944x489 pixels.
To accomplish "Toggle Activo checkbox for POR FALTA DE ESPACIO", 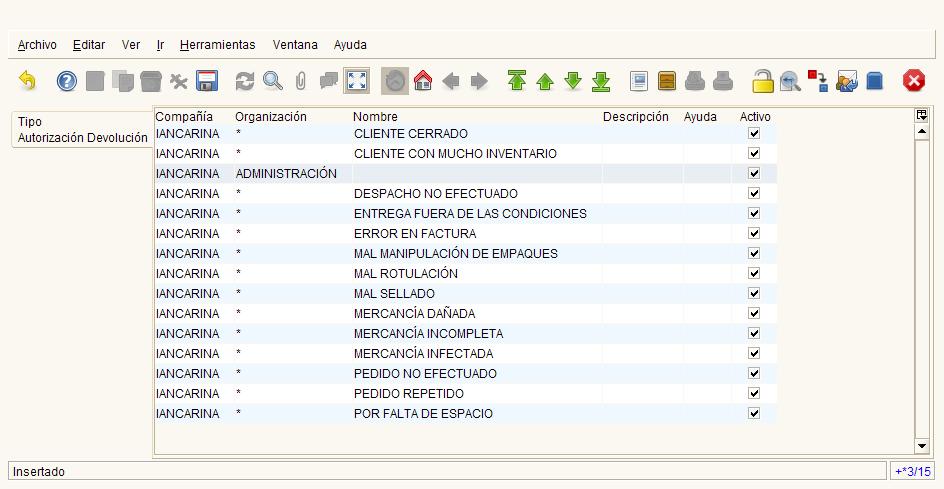I will point(754,413).
